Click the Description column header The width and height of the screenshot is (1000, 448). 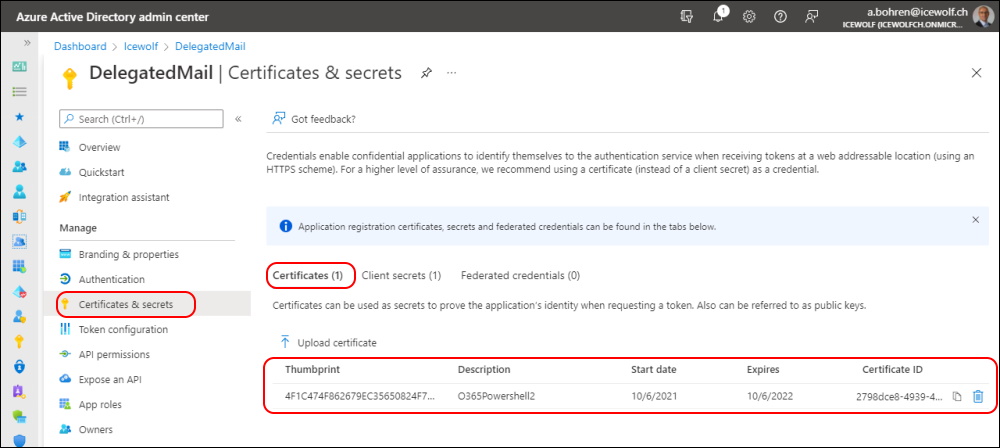click(x=484, y=370)
